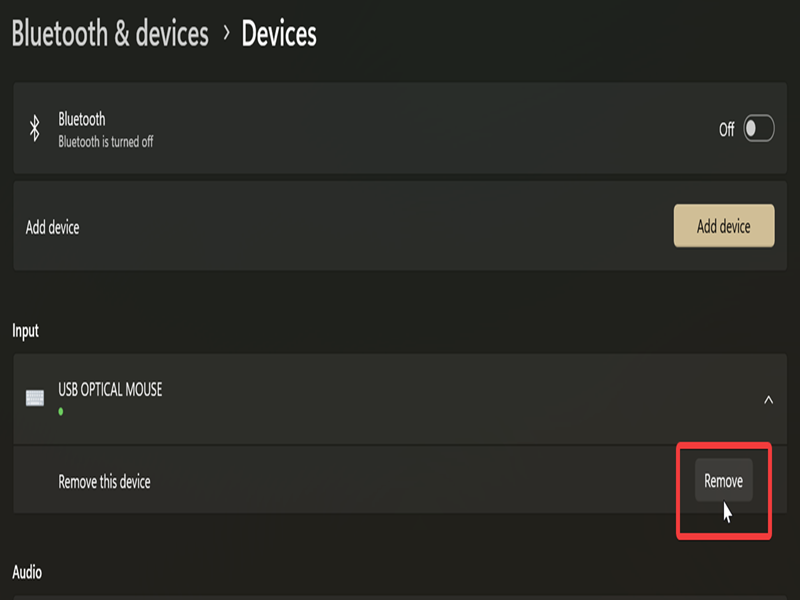Screen dimensions: 800x600
Task: Collapse the USB OPTICAL MOUSE section
Action: 768,399
